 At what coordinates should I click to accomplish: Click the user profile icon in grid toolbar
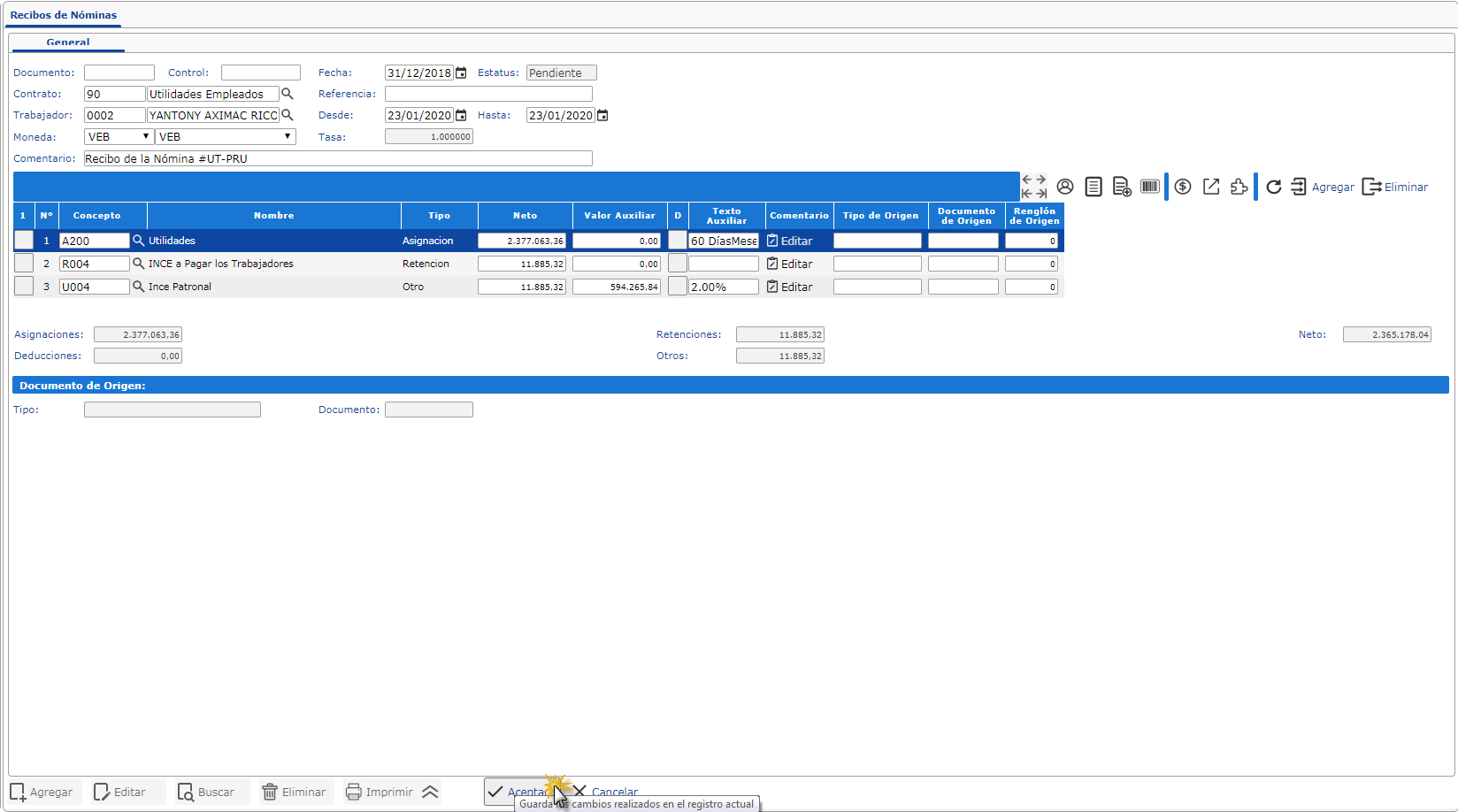click(x=1065, y=187)
